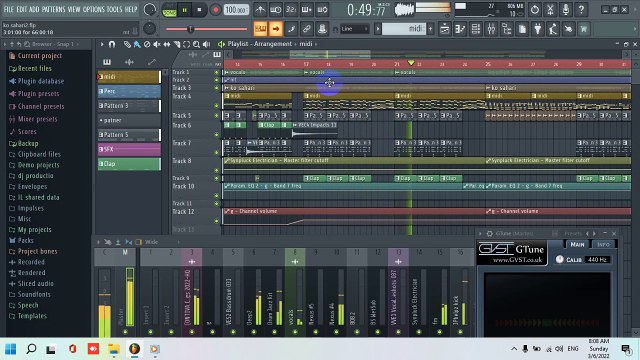640x360 pixels.
Task: Mute Track 3 using its green LED
Action: coord(216,88)
